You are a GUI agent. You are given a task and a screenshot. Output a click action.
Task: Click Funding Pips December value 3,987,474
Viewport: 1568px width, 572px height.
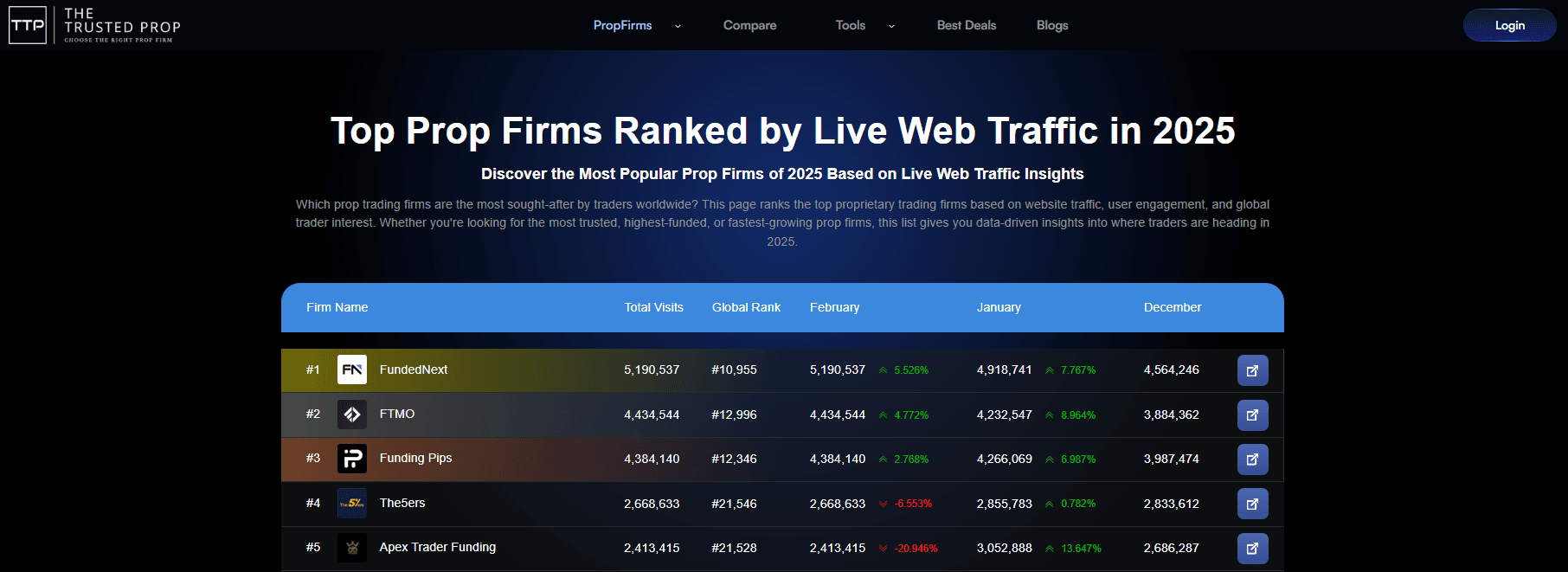[1171, 459]
